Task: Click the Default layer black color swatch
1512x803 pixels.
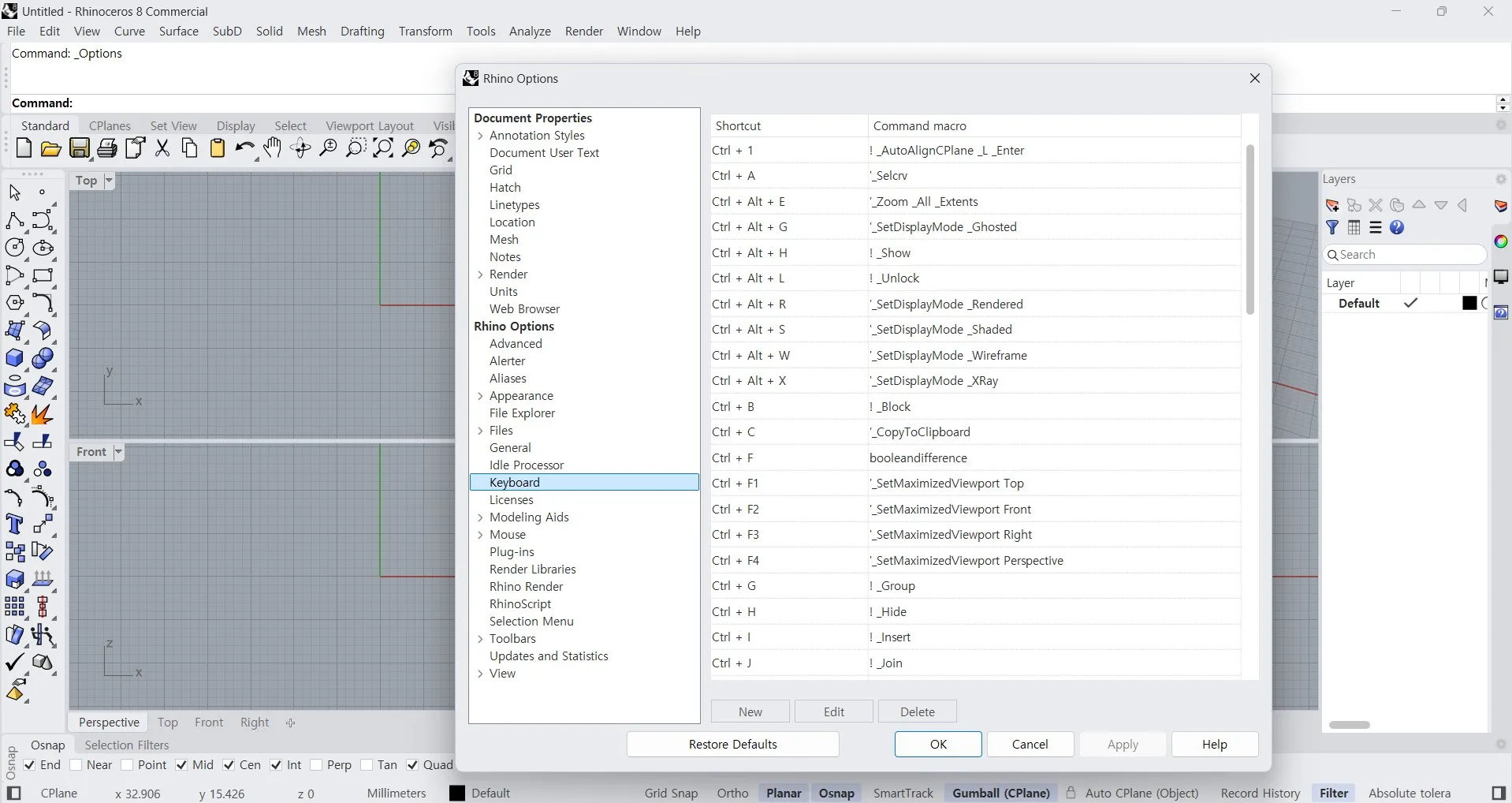Action: point(1469,304)
